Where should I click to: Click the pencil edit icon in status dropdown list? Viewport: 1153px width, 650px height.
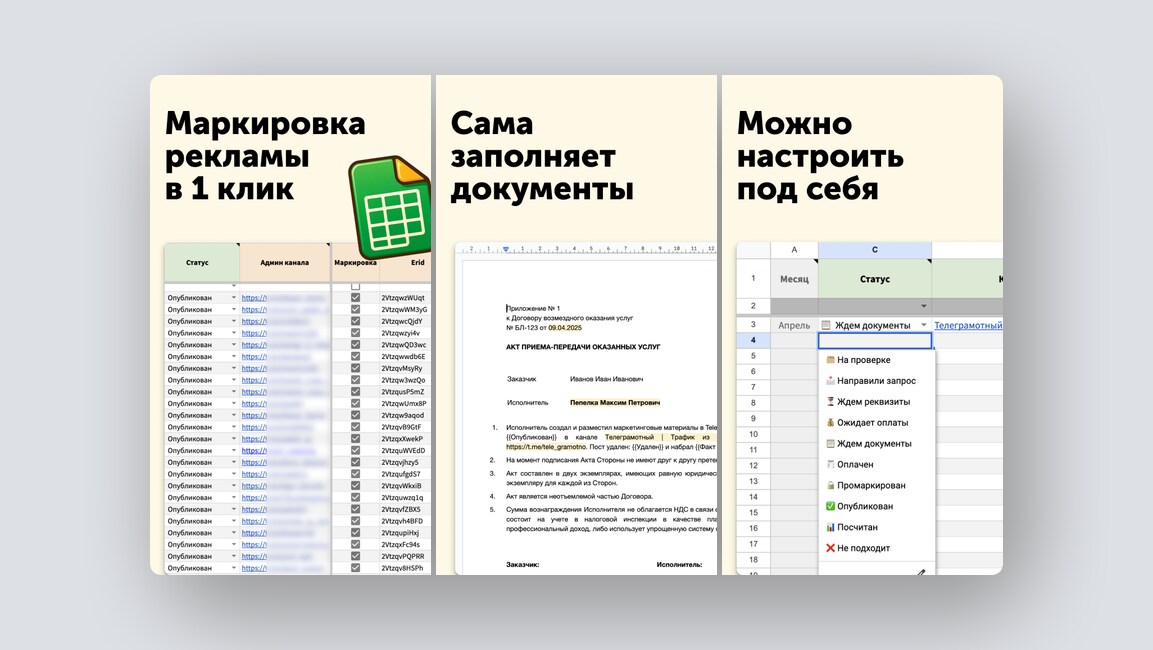point(921,572)
